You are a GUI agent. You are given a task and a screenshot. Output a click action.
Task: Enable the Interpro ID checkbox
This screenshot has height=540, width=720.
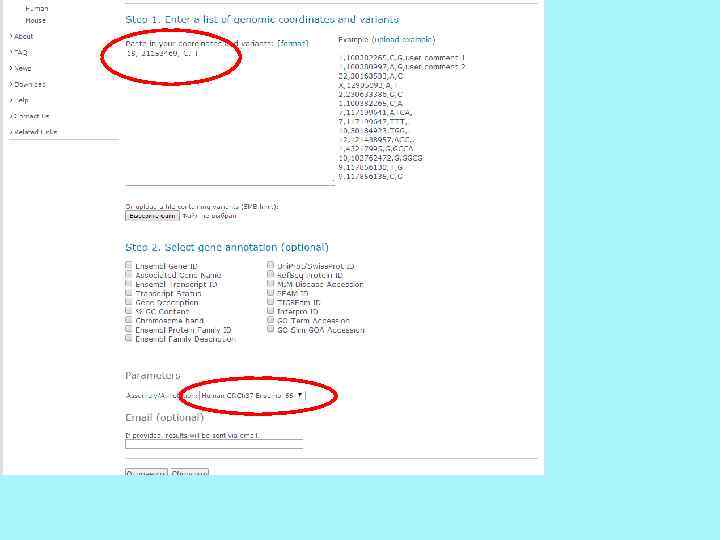(270, 311)
